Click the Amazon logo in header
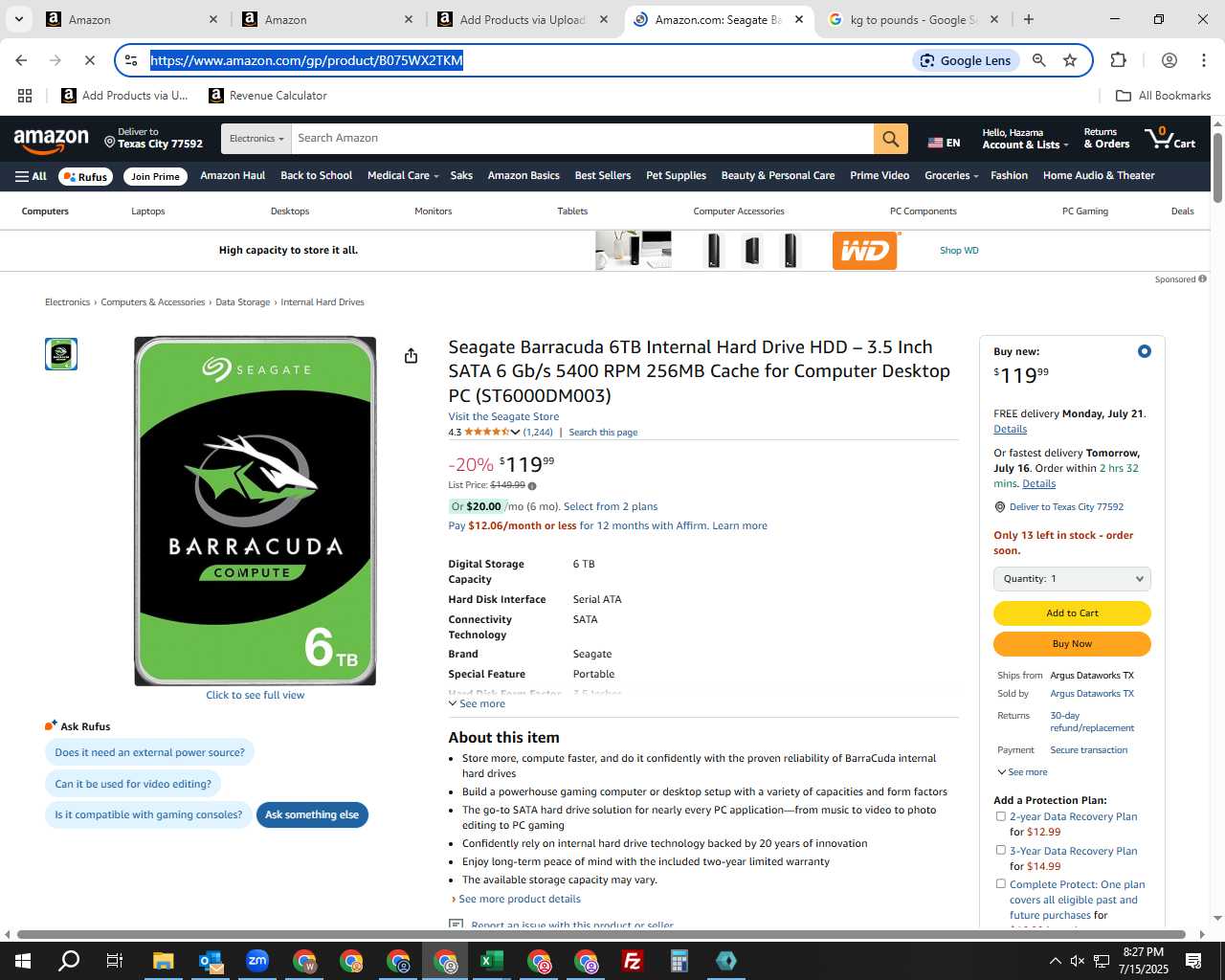 coord(52,140)
